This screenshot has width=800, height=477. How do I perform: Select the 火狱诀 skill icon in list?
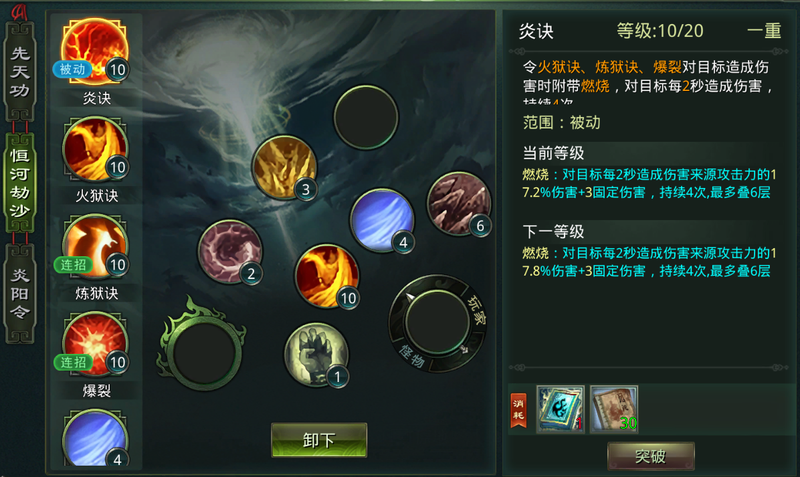point(95,149)
